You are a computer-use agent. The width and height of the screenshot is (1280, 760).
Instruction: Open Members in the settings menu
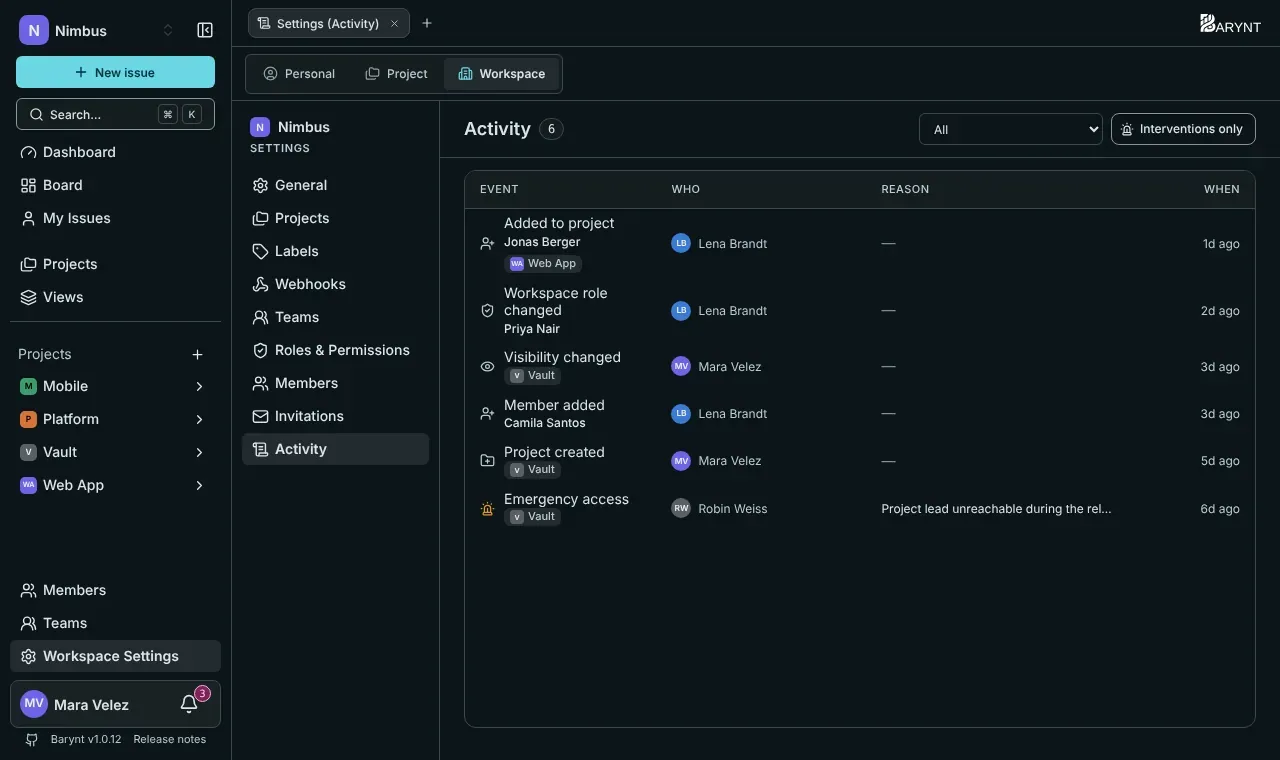point(335,383)
